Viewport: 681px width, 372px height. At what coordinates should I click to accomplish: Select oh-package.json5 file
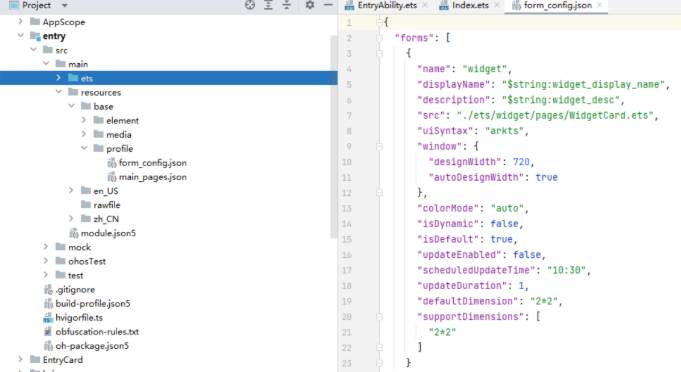pos(92,346)
